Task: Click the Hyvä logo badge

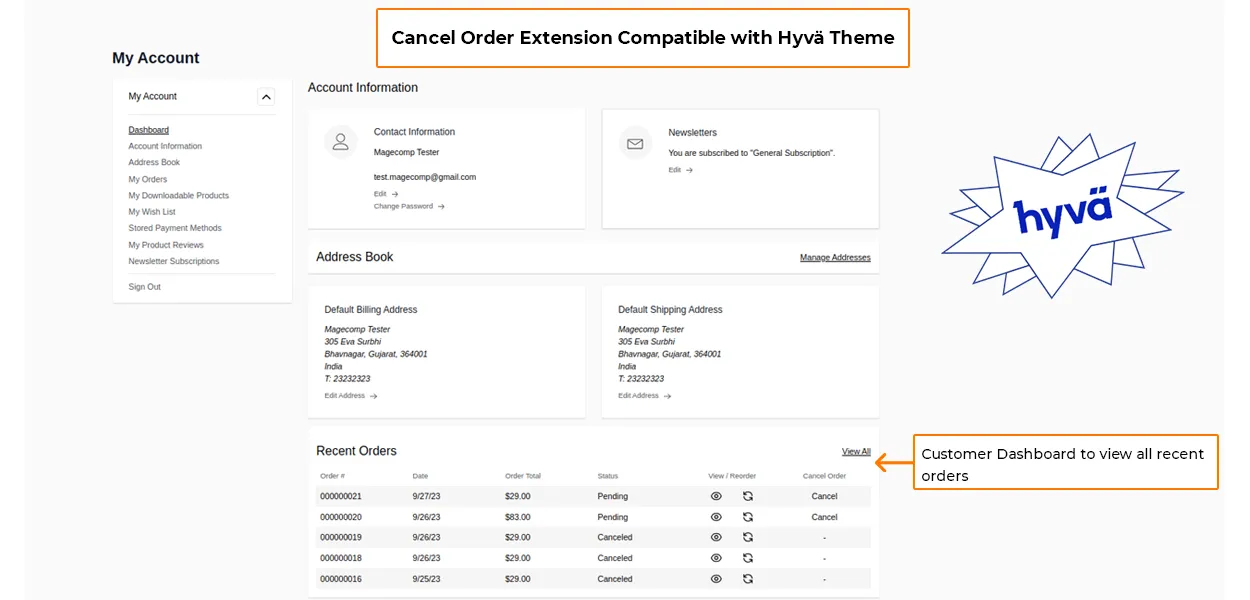Action: click(1062, 216)
